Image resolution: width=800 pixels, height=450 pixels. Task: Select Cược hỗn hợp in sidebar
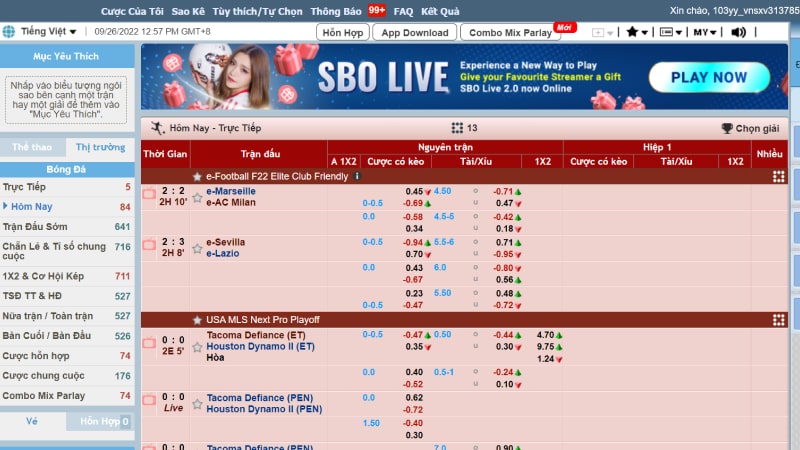(67, 356)
